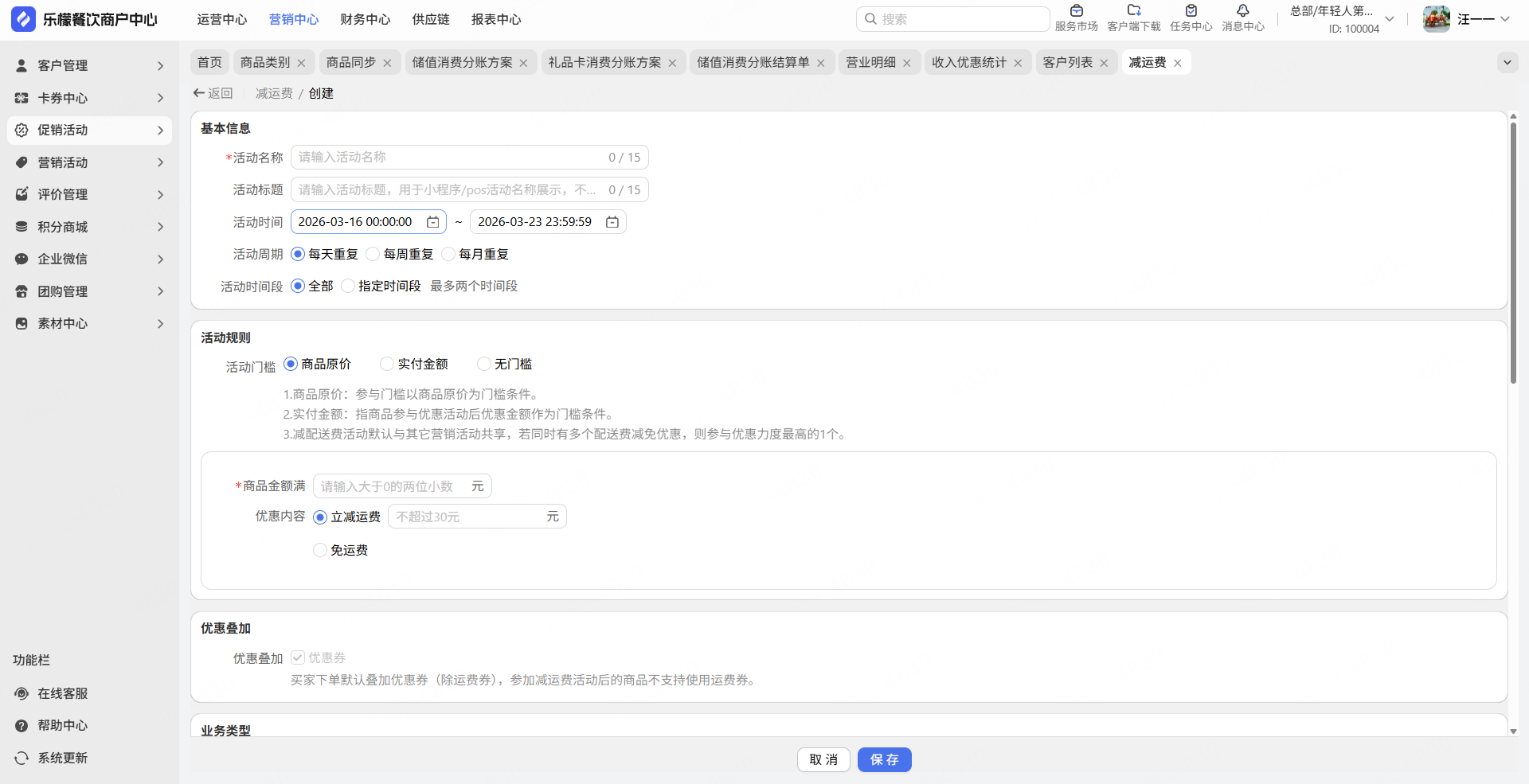Switch to 运营中心 top menu
Screen dimensions: 1529x784
click(222, 19)
